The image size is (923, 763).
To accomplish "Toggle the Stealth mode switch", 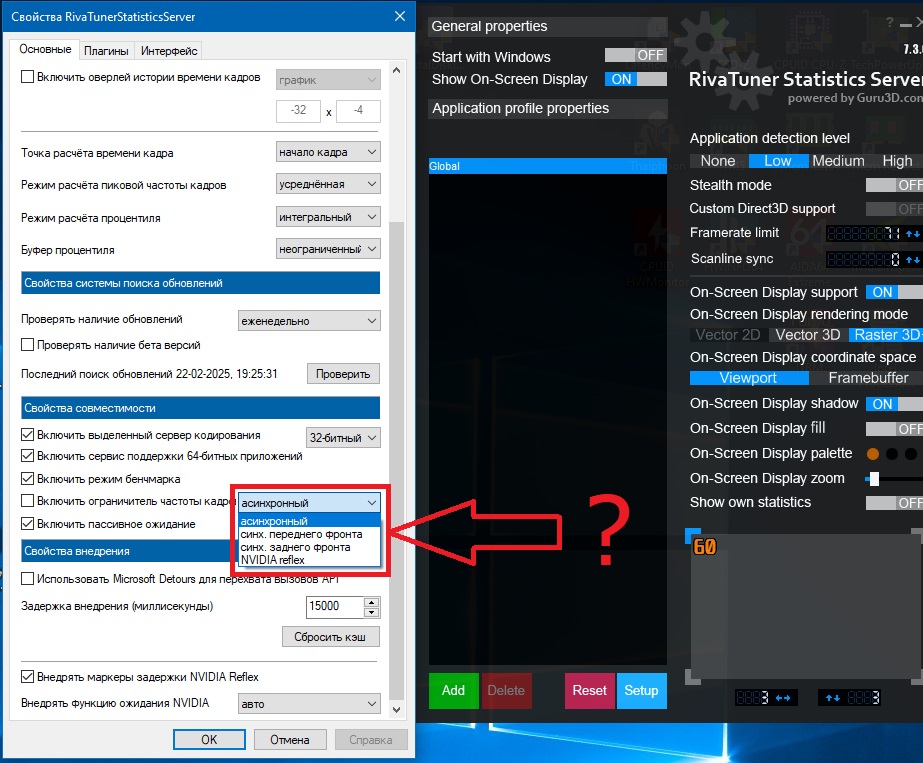I will [x=894, y=185].
